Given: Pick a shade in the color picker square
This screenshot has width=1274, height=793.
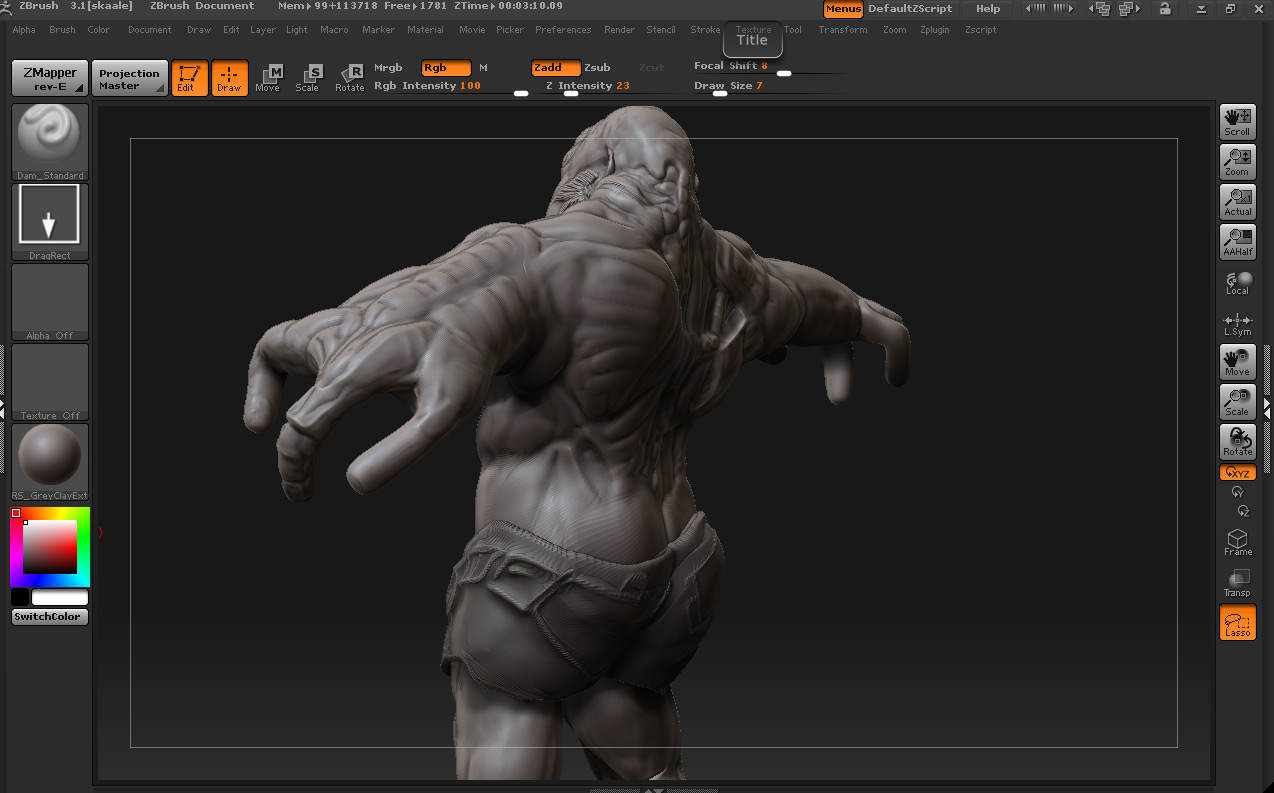Looking at the screenshot, I should point(50,546).
